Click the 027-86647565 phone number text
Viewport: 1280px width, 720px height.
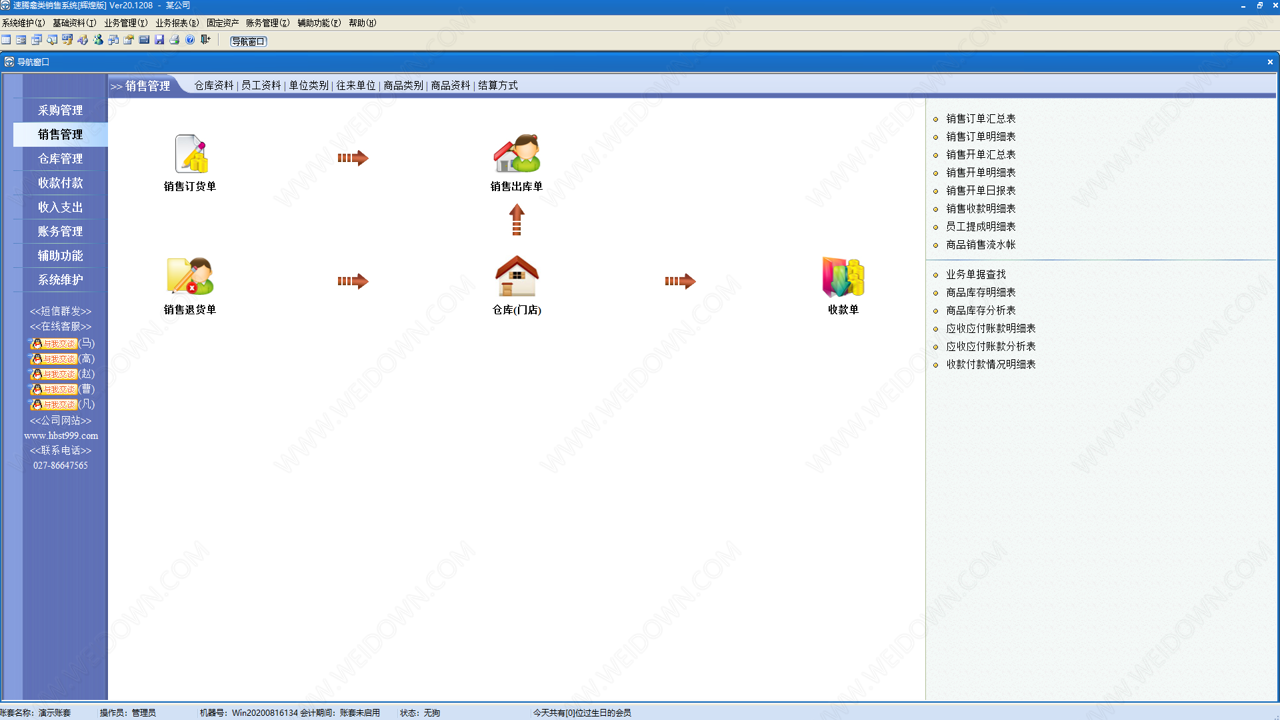(x=60, y=466)
